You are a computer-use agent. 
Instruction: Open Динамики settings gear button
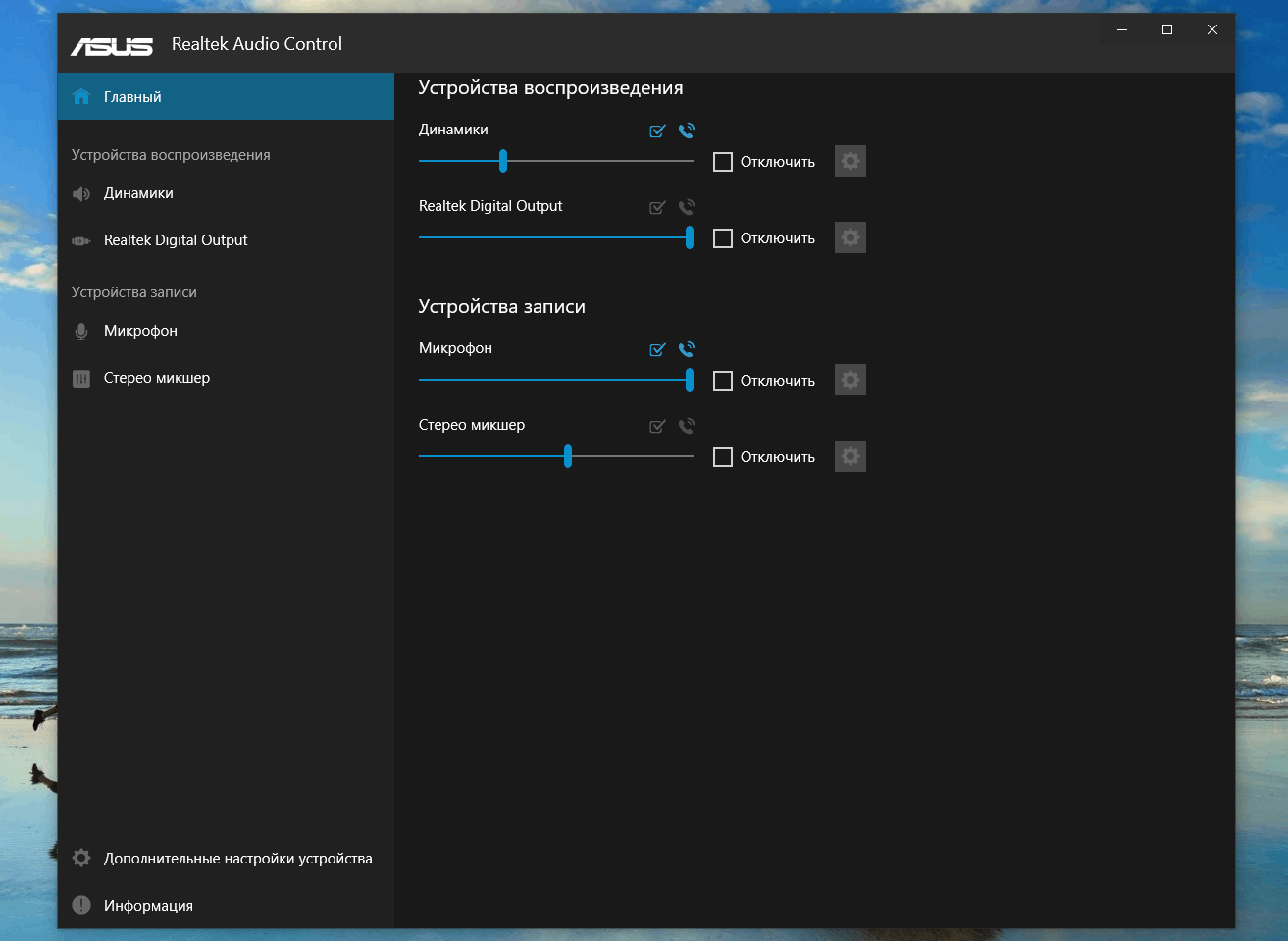pyautogui.click(x=850, y=161)
